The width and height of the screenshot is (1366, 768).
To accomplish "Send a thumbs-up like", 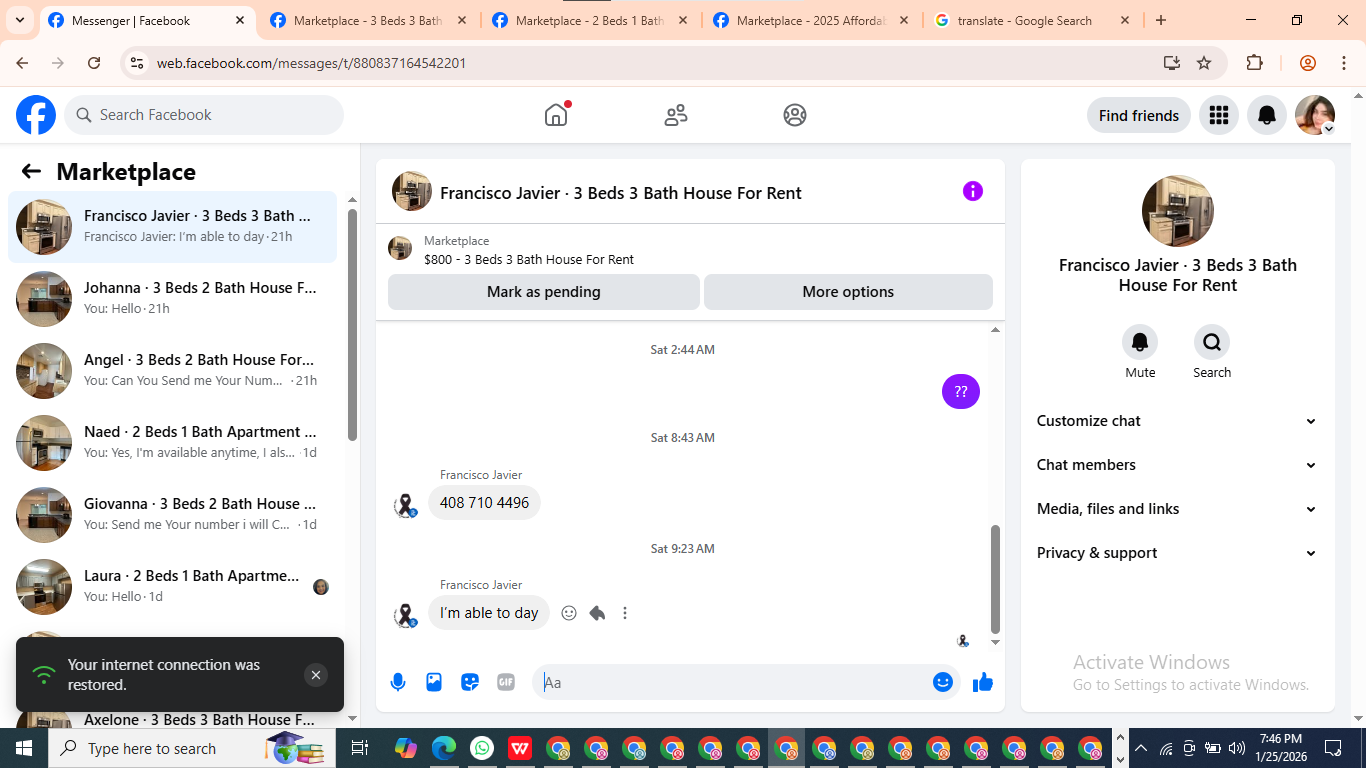I will pyautogui.click(x=983, y=682).
